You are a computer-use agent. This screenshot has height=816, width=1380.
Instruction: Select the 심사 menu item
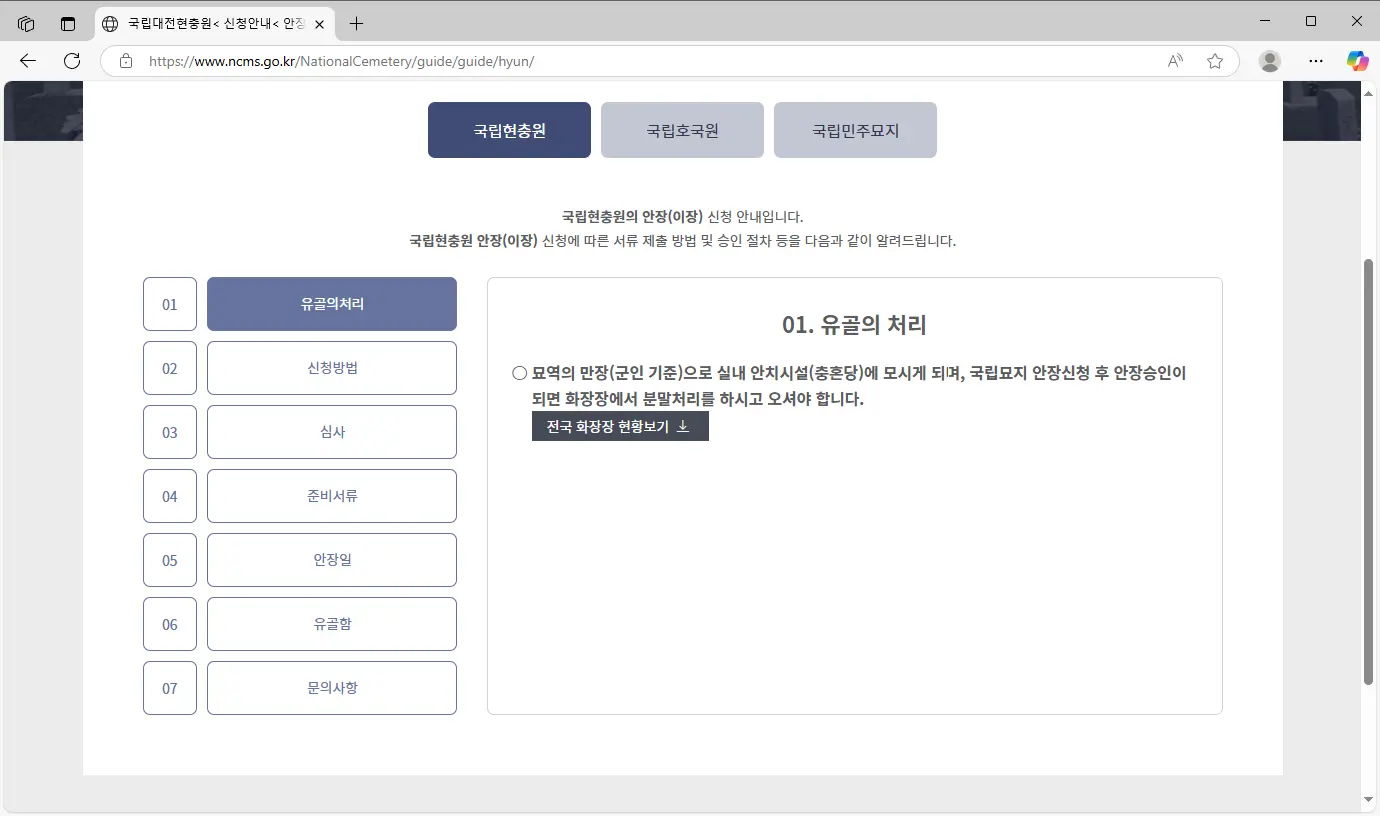tap(331, 432)
